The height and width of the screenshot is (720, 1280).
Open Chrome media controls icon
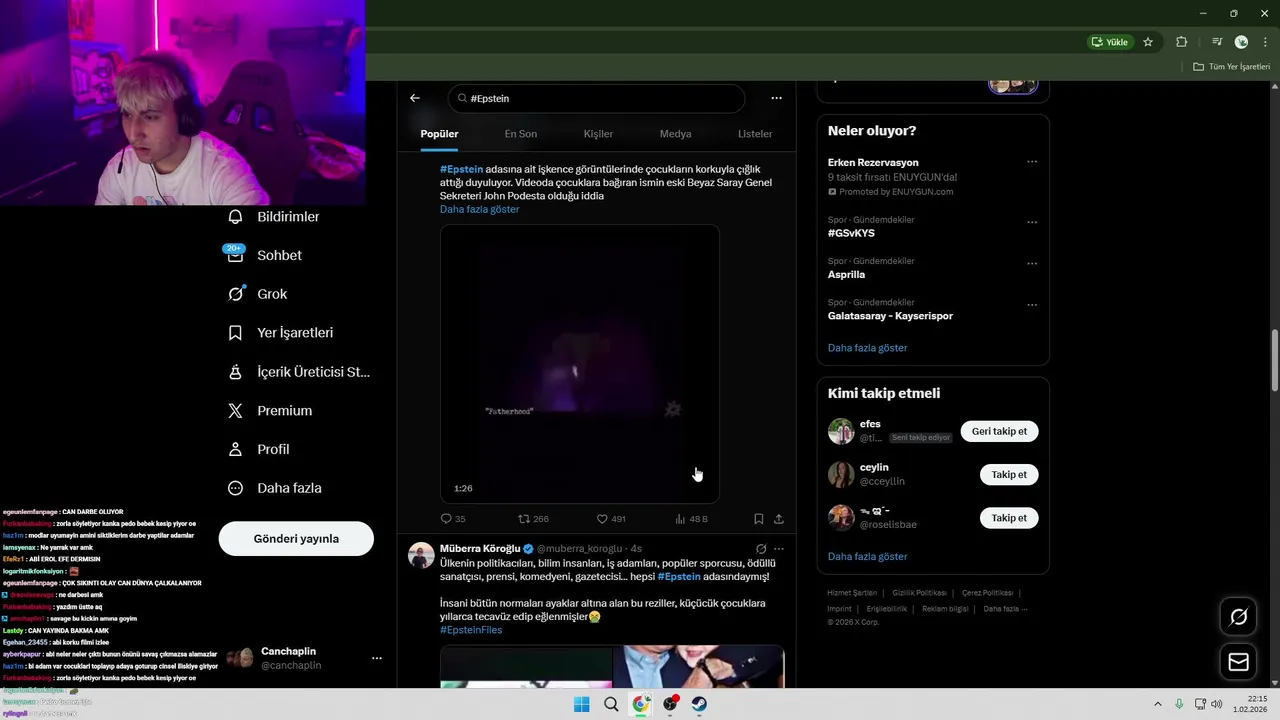(1217, 42)
